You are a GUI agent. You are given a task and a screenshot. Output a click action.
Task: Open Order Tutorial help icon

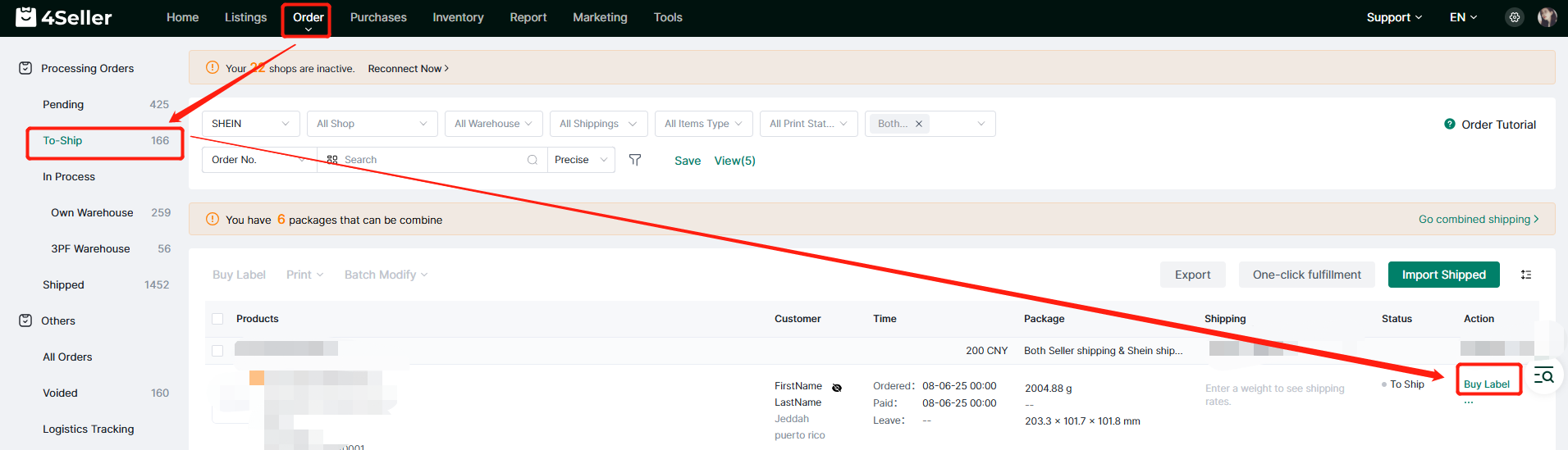[x=1449, y=124]
